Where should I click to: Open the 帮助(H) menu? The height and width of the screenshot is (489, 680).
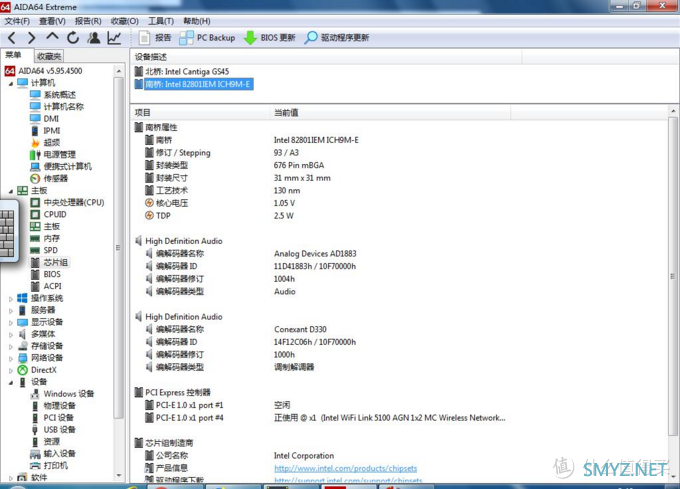click(196, 21)
